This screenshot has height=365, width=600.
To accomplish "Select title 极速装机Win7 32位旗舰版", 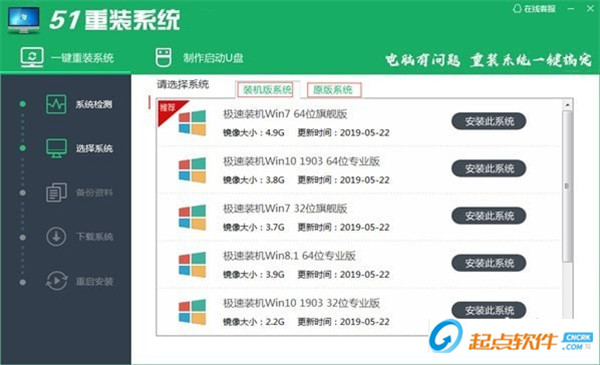I will 285,209.
